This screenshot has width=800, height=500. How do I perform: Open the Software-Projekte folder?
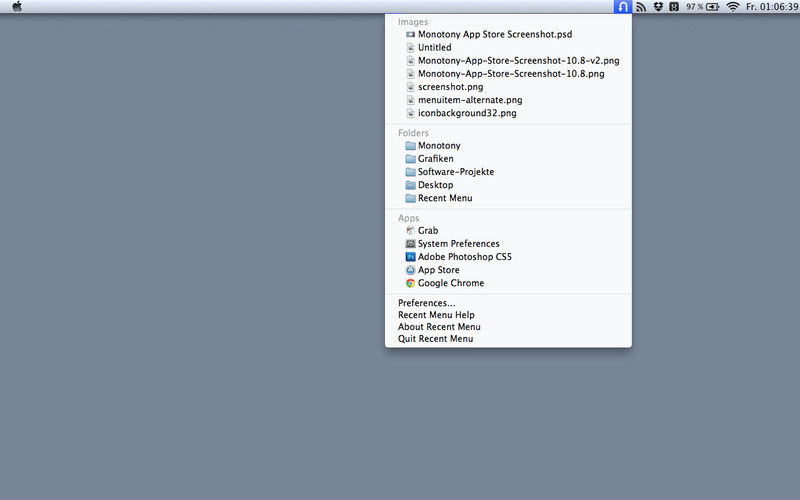508,172
